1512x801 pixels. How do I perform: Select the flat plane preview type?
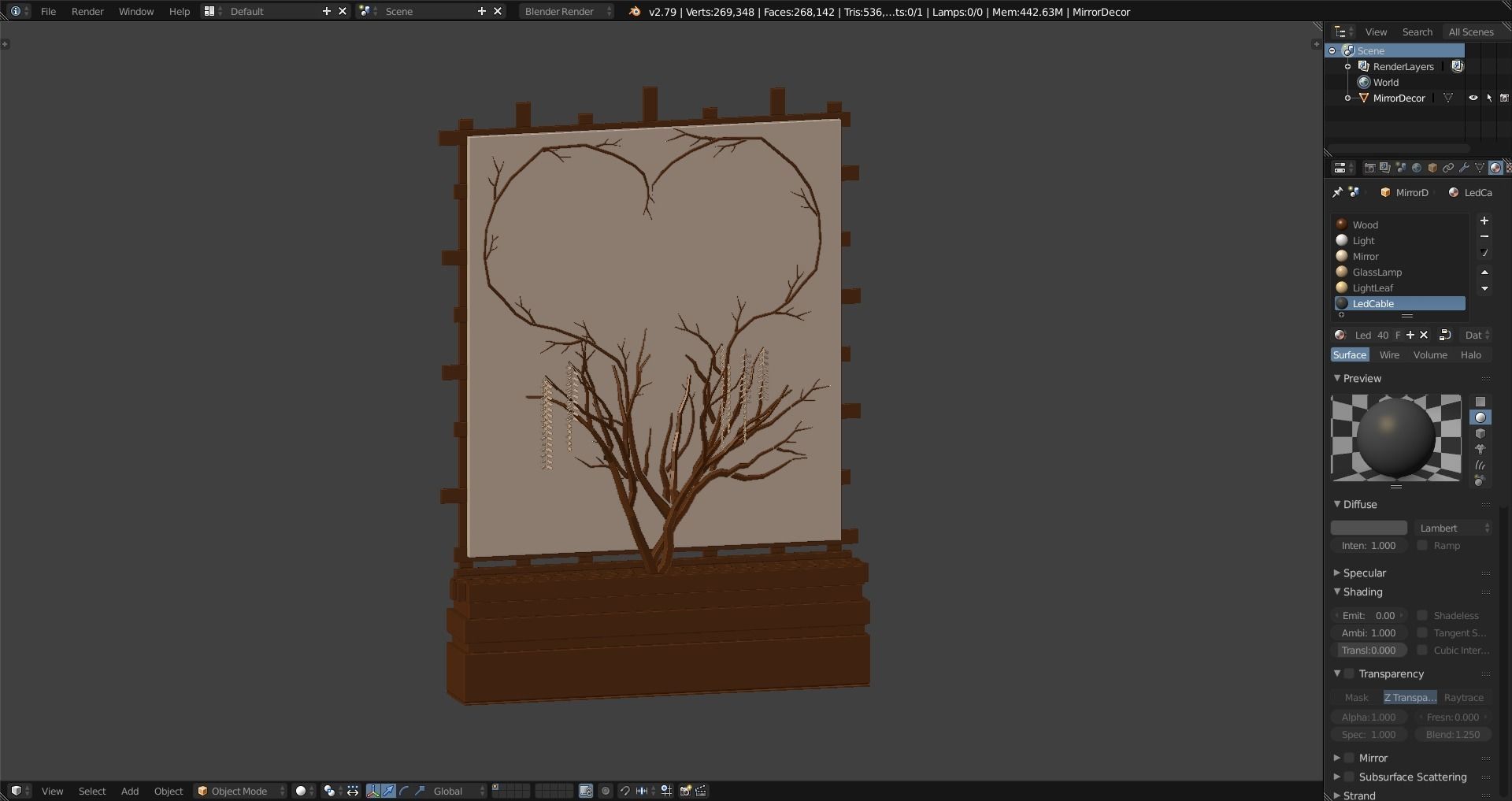point(1480,402)
